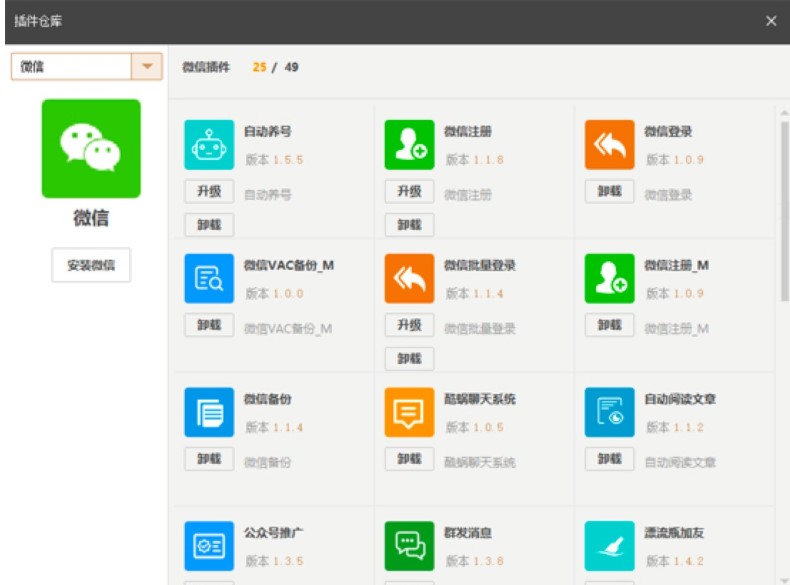Select the 微信VAC备份_M plugin icon
The image size is (790, 585).
click(209, 279)
